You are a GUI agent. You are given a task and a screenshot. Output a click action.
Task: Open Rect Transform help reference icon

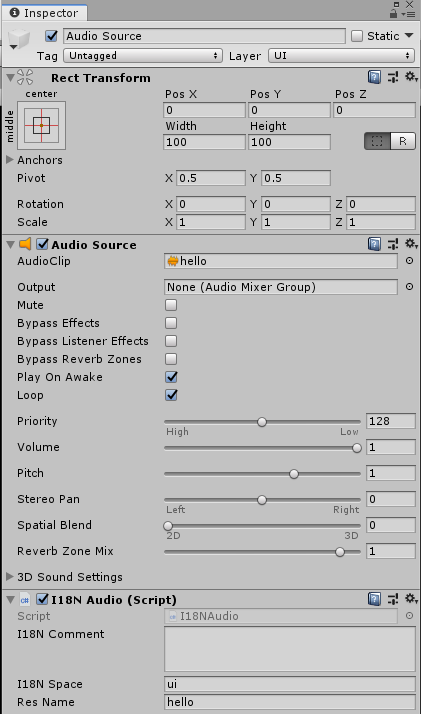374,77
